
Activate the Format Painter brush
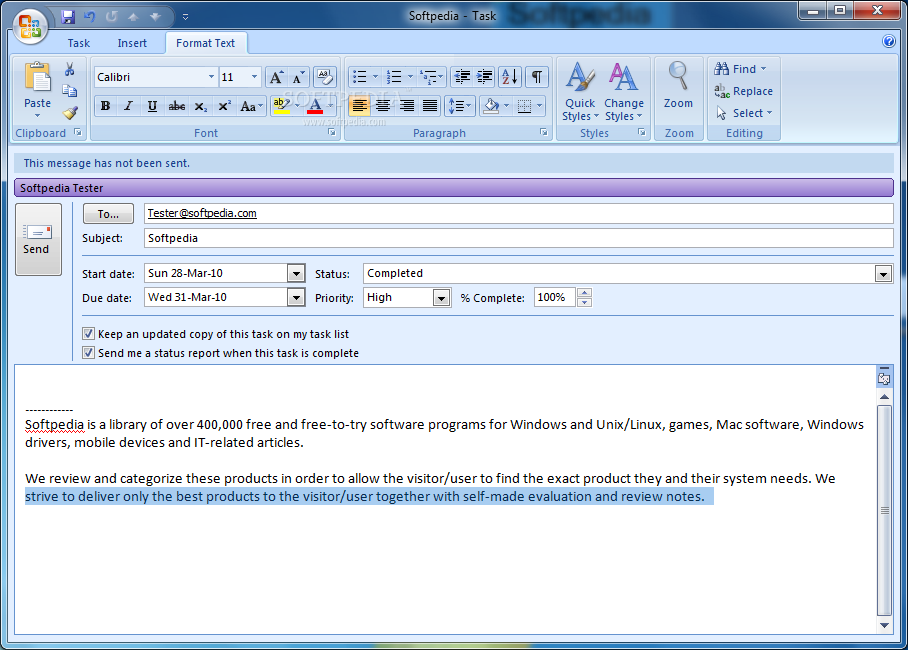(70, 112)
